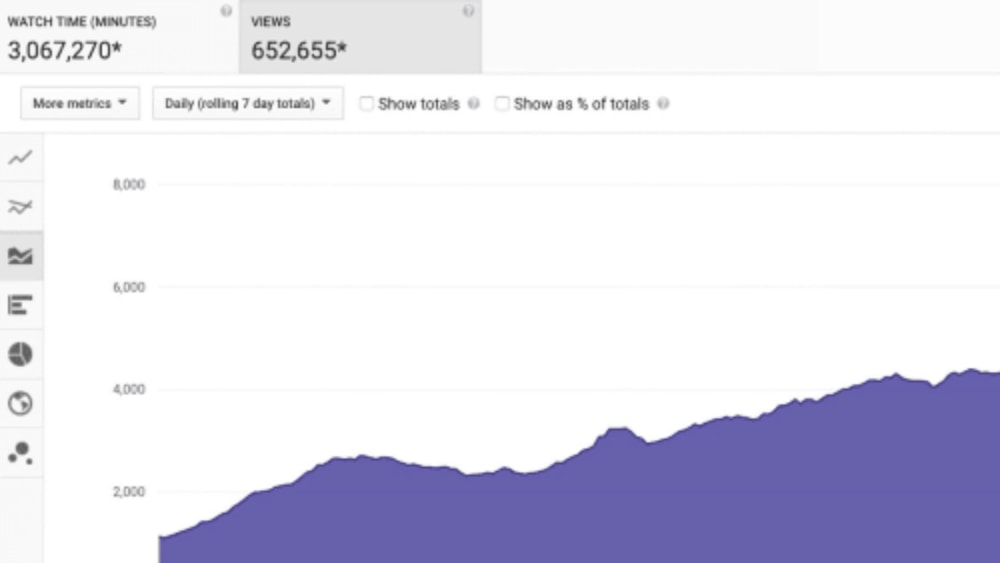
Task: Click the 652,655 views value
Action: point(298,50)
